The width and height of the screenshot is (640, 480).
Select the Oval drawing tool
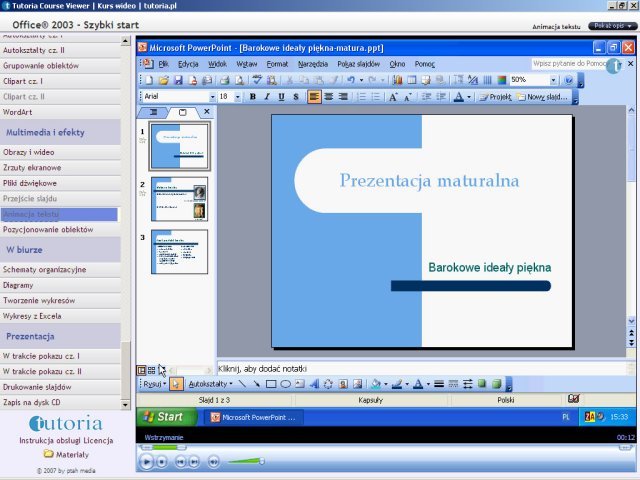[285, 384]
